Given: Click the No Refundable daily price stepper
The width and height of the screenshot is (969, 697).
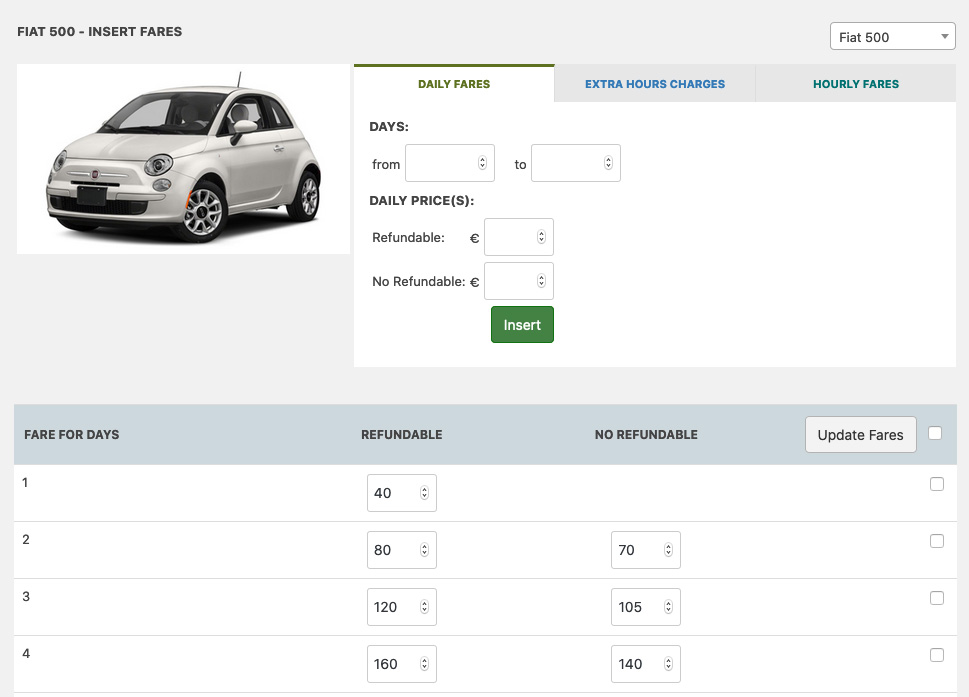Looking at the screenshot, I should point(541,281).
